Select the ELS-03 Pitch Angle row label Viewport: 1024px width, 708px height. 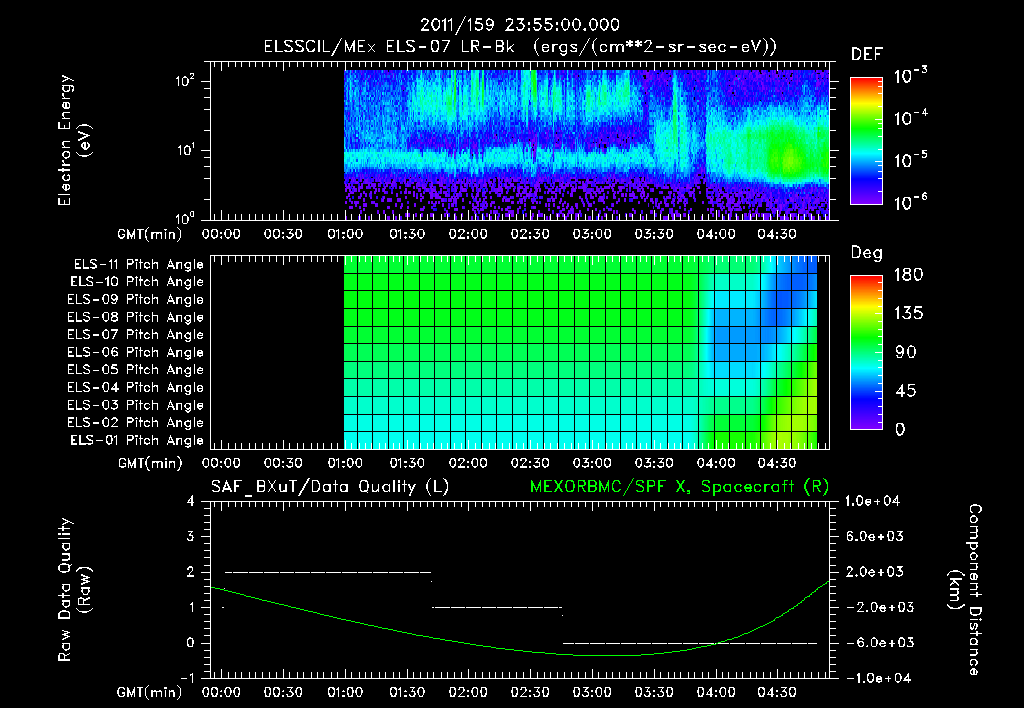(136, 406)
